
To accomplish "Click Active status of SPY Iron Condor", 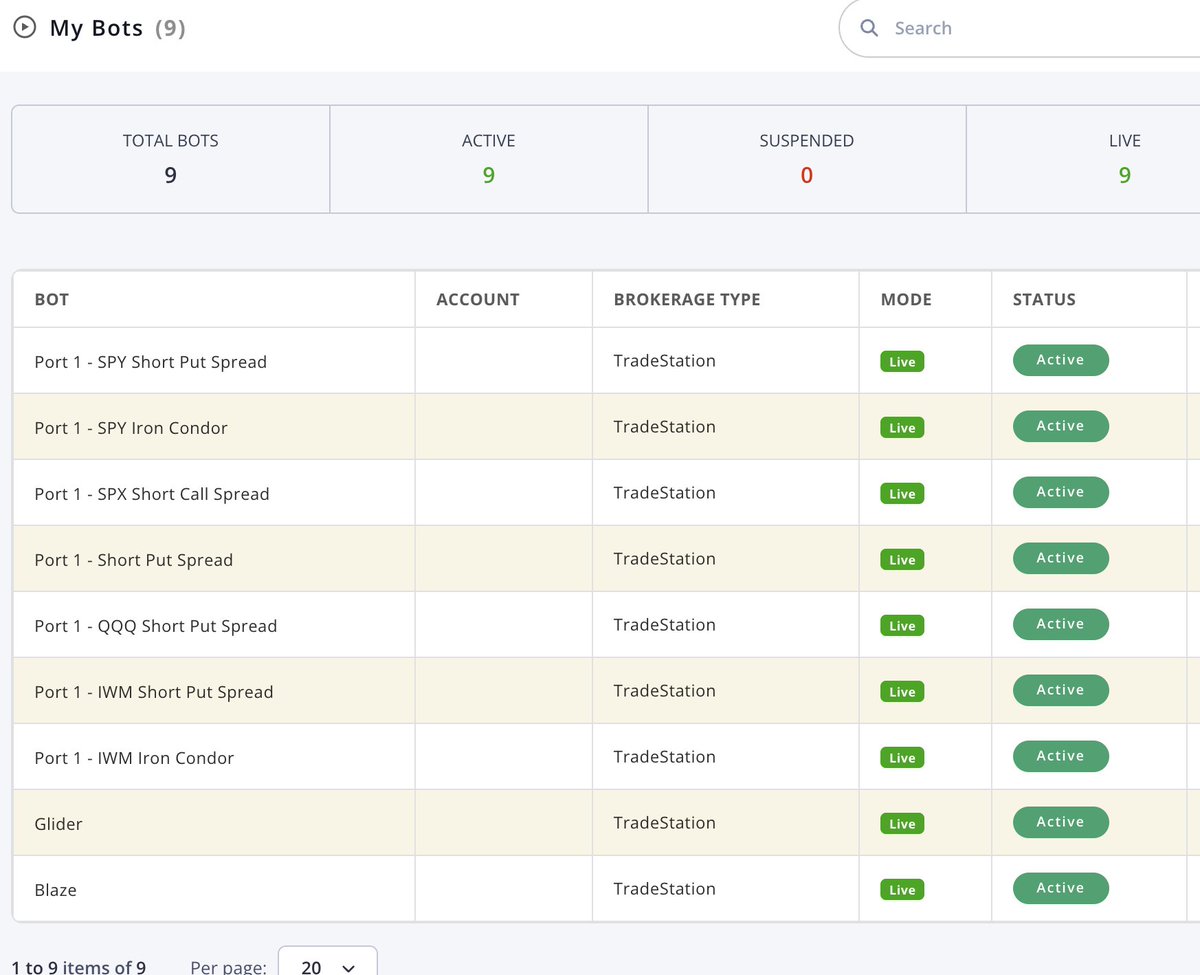I will tap(1061, 426).
